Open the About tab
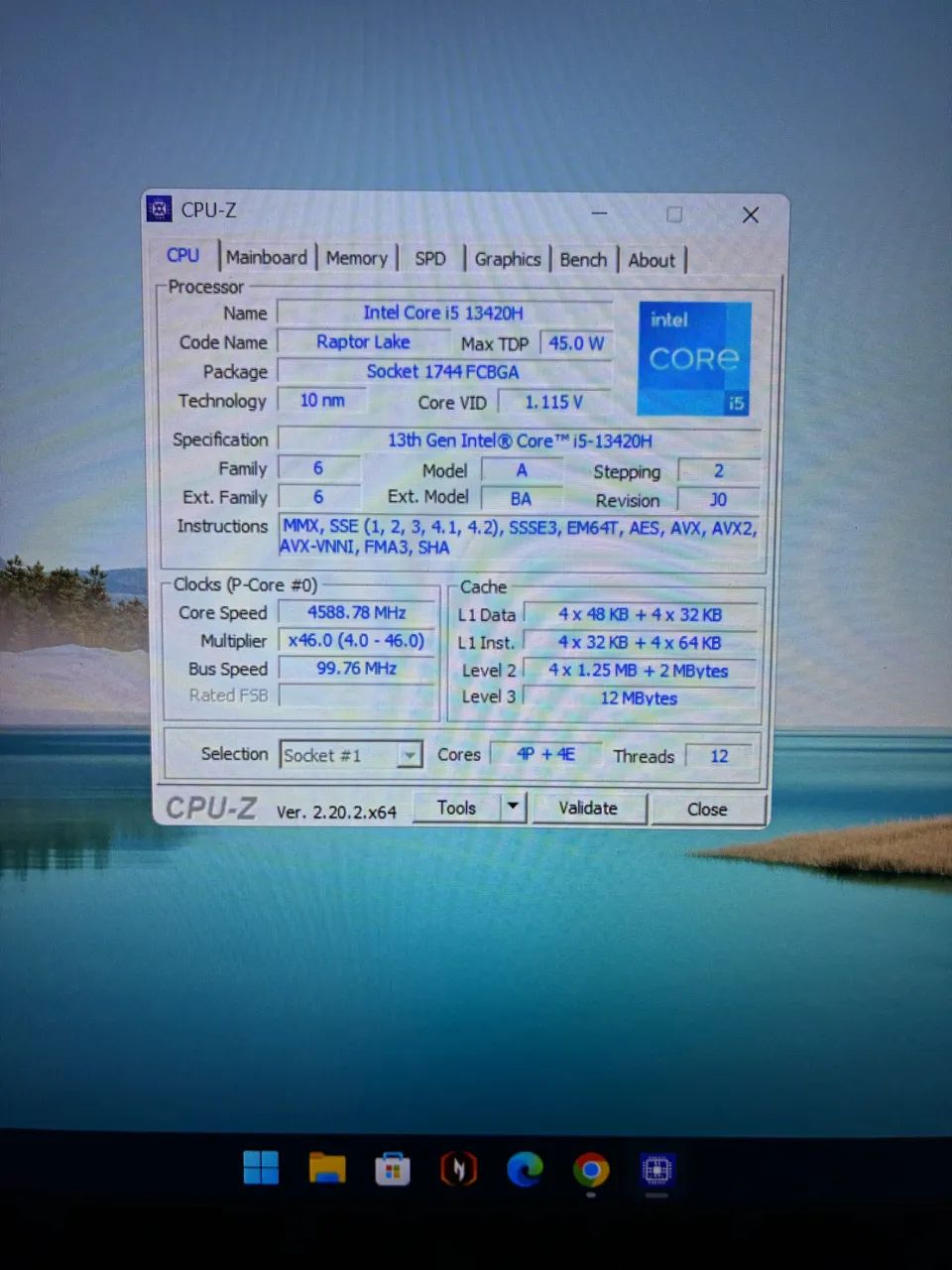The image size is (952, 1270). [x=652, y=261]
